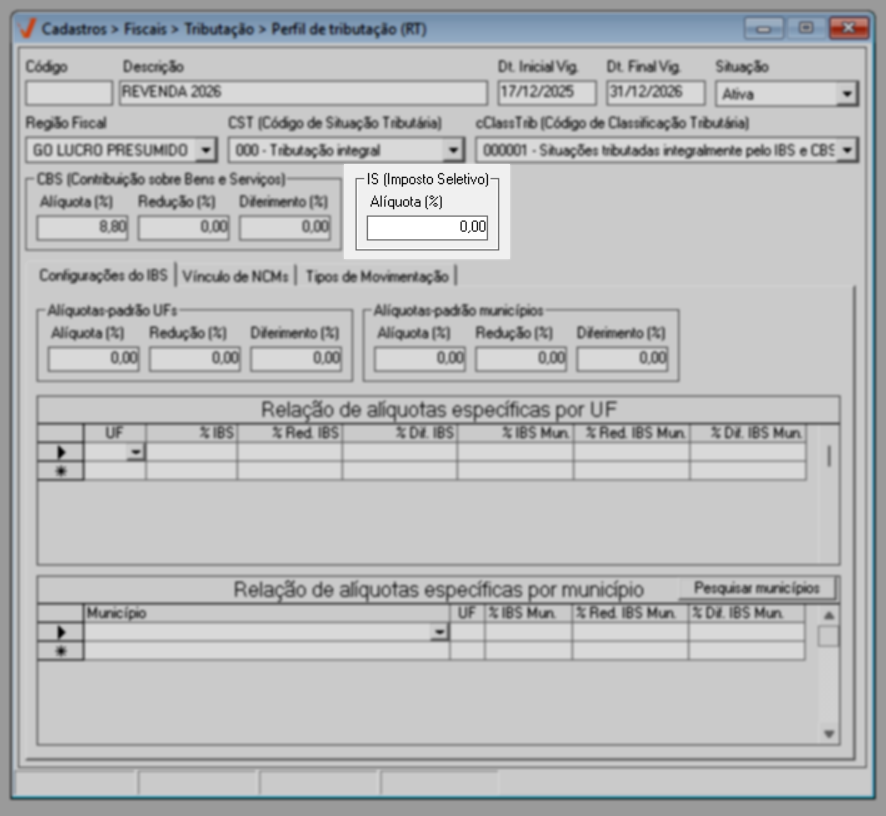Expand the cClassTrib classification dropdown
The width and height of the screenshot is (886, 816).
pos(847,150)
